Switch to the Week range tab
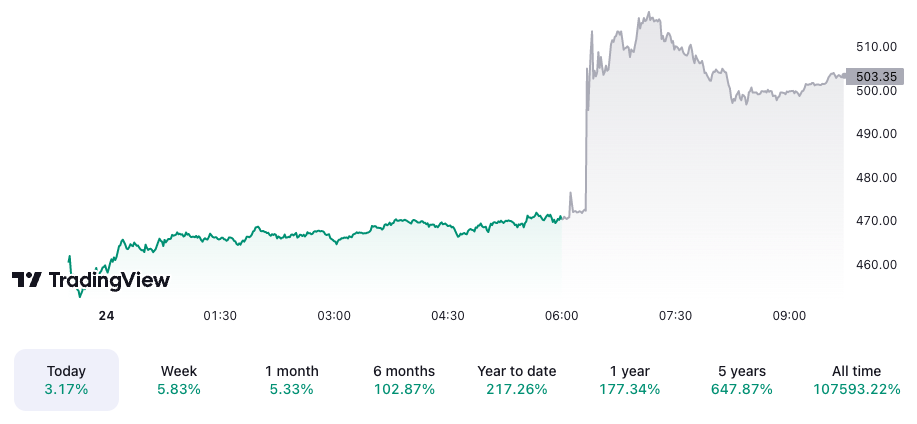 pos(179,380)
